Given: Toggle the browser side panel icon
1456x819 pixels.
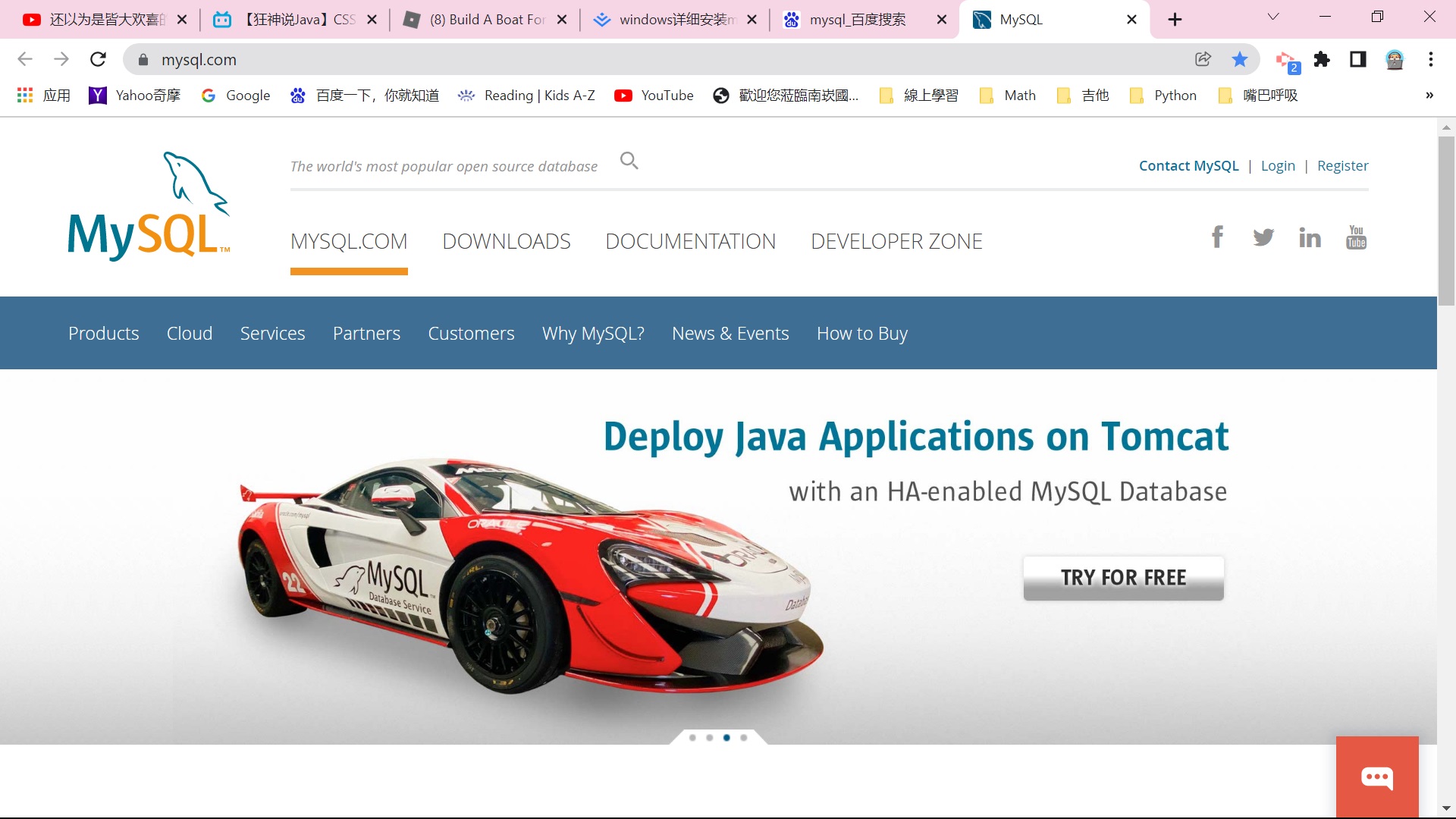Looking at the screenshot, I should click(x=1358, y=59).
